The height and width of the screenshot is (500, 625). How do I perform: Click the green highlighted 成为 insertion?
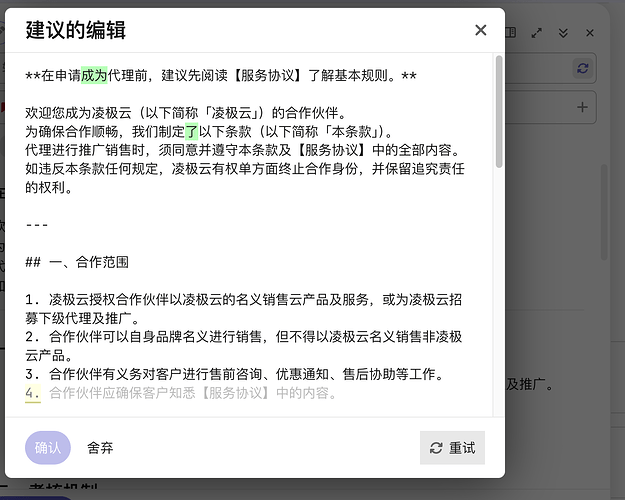(x=94, y=75)
